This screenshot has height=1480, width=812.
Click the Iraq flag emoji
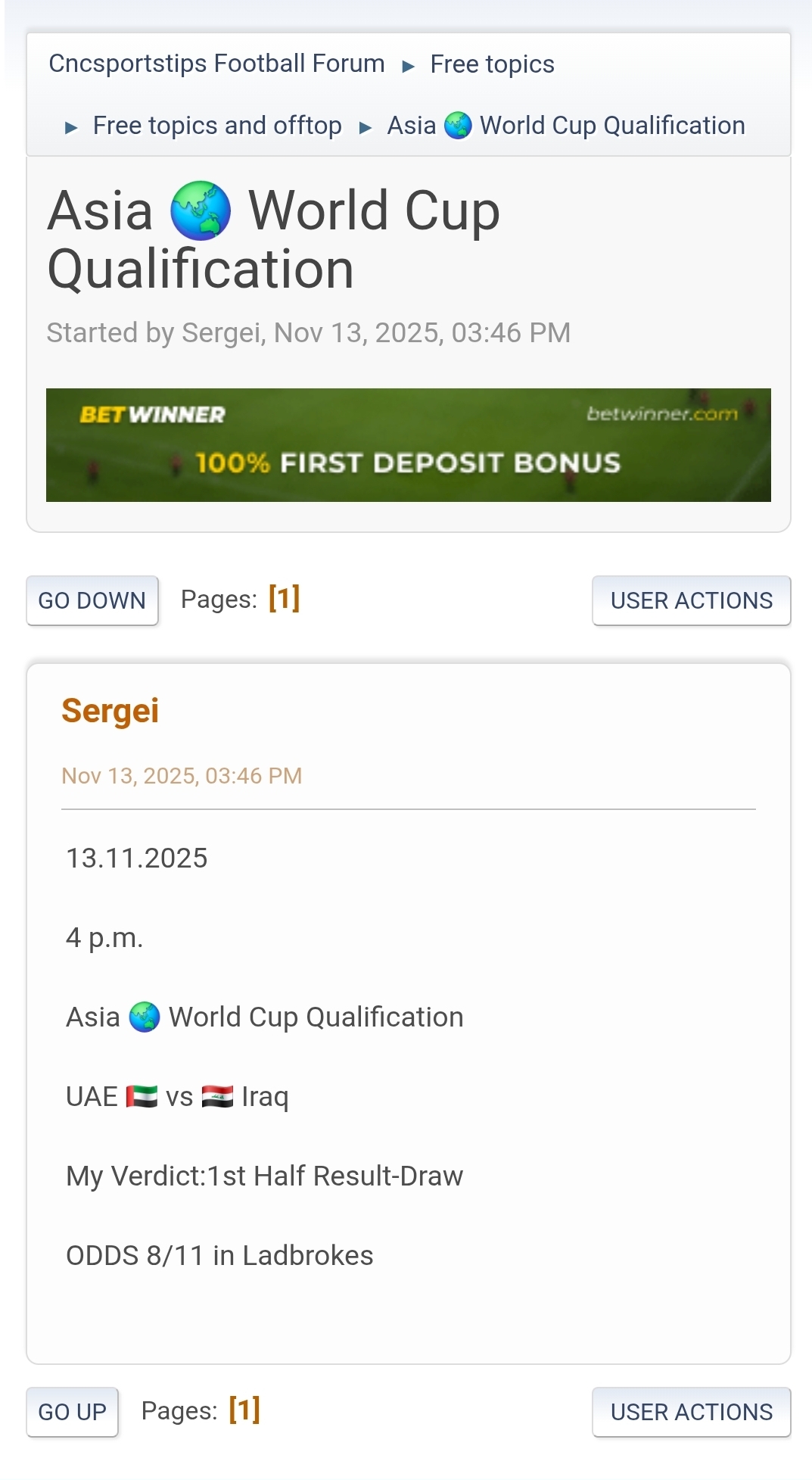pyautogui.click(x=217, y=1096)
